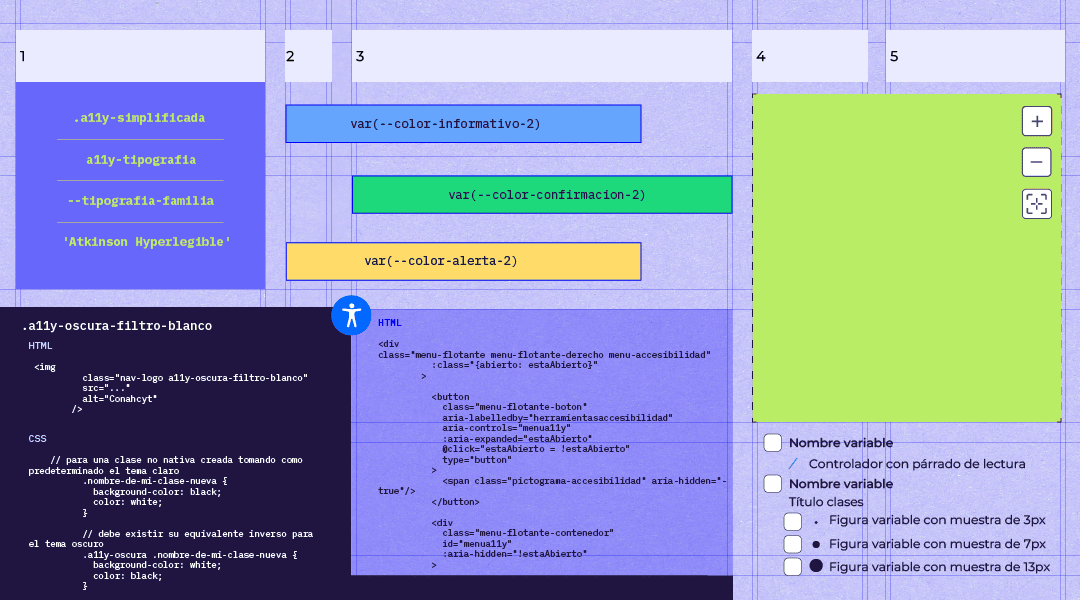Check the first 'Nombre variable' checkbox

point(772,442)
